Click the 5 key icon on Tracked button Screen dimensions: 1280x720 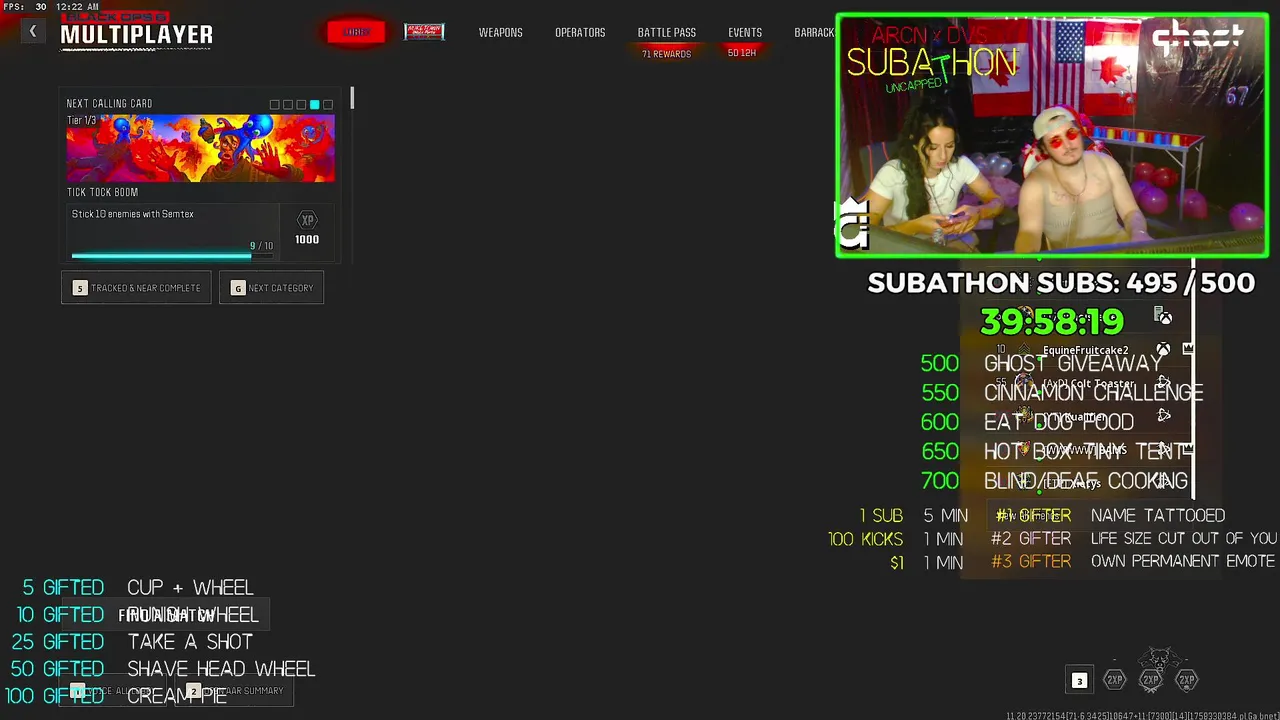(80, 288)
